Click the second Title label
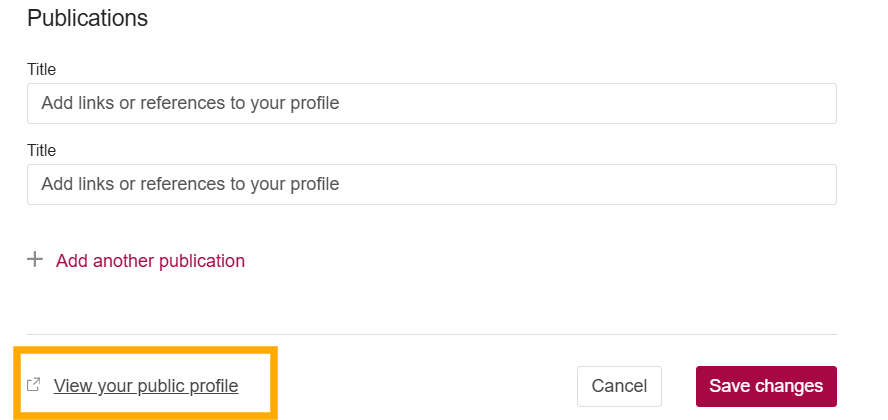Screen dimensions: 888x420 (42, 151)
